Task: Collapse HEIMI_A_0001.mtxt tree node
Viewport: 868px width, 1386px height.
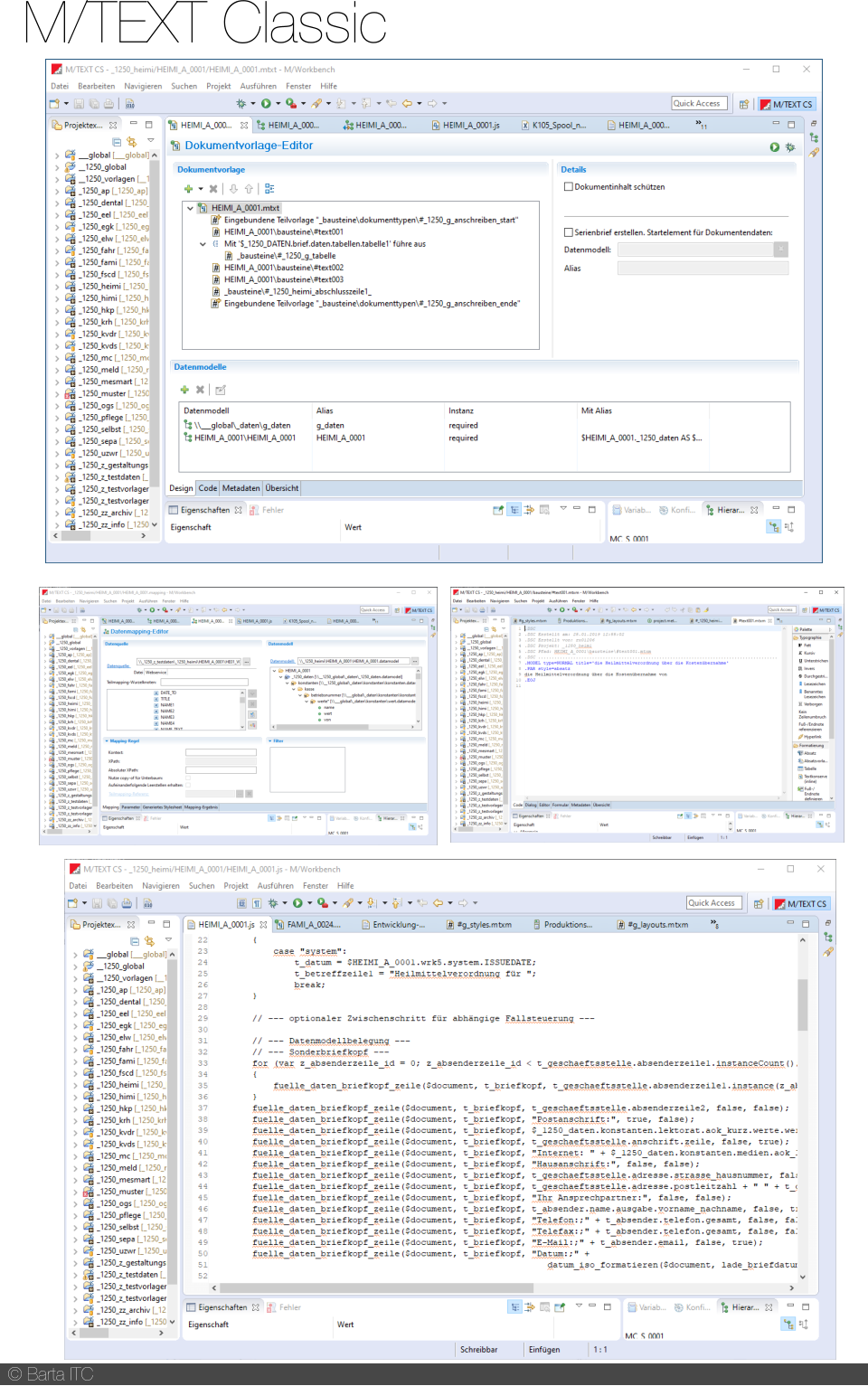Action: click(190, 208)
